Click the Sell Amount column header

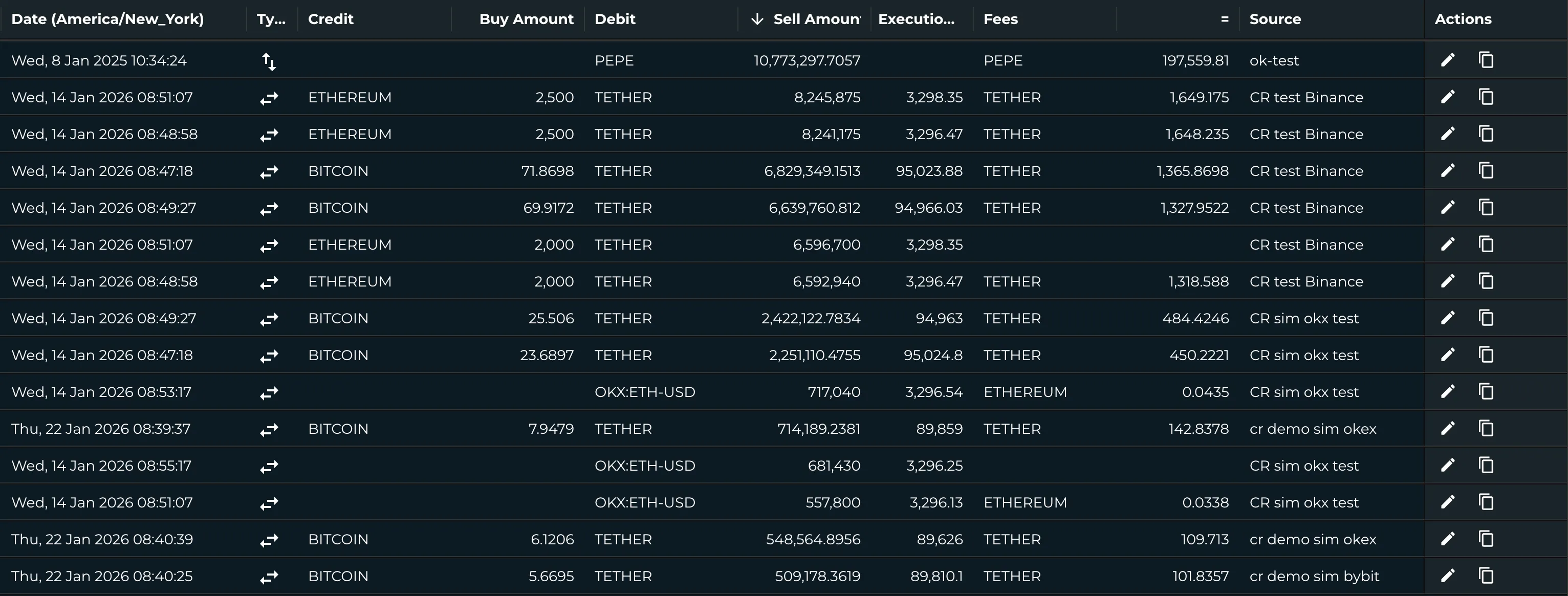pyautogui.click(x=816, y=19)
